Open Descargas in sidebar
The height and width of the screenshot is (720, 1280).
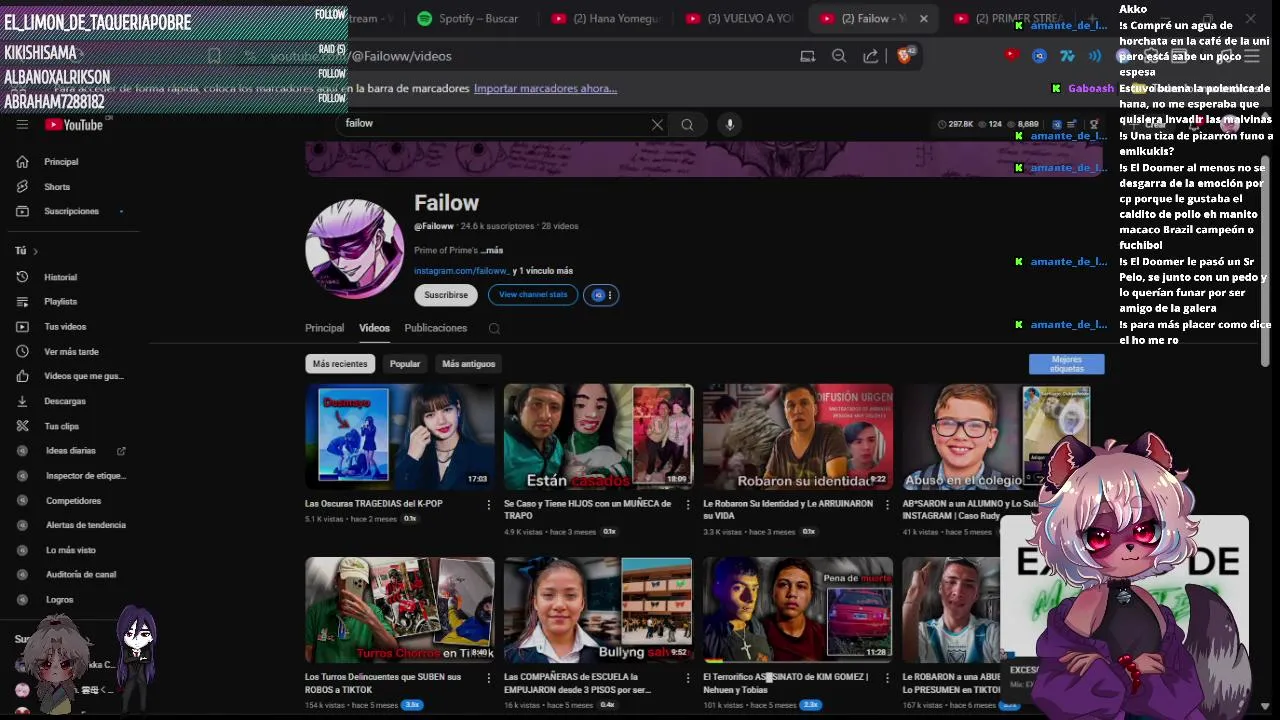point(65,401)
